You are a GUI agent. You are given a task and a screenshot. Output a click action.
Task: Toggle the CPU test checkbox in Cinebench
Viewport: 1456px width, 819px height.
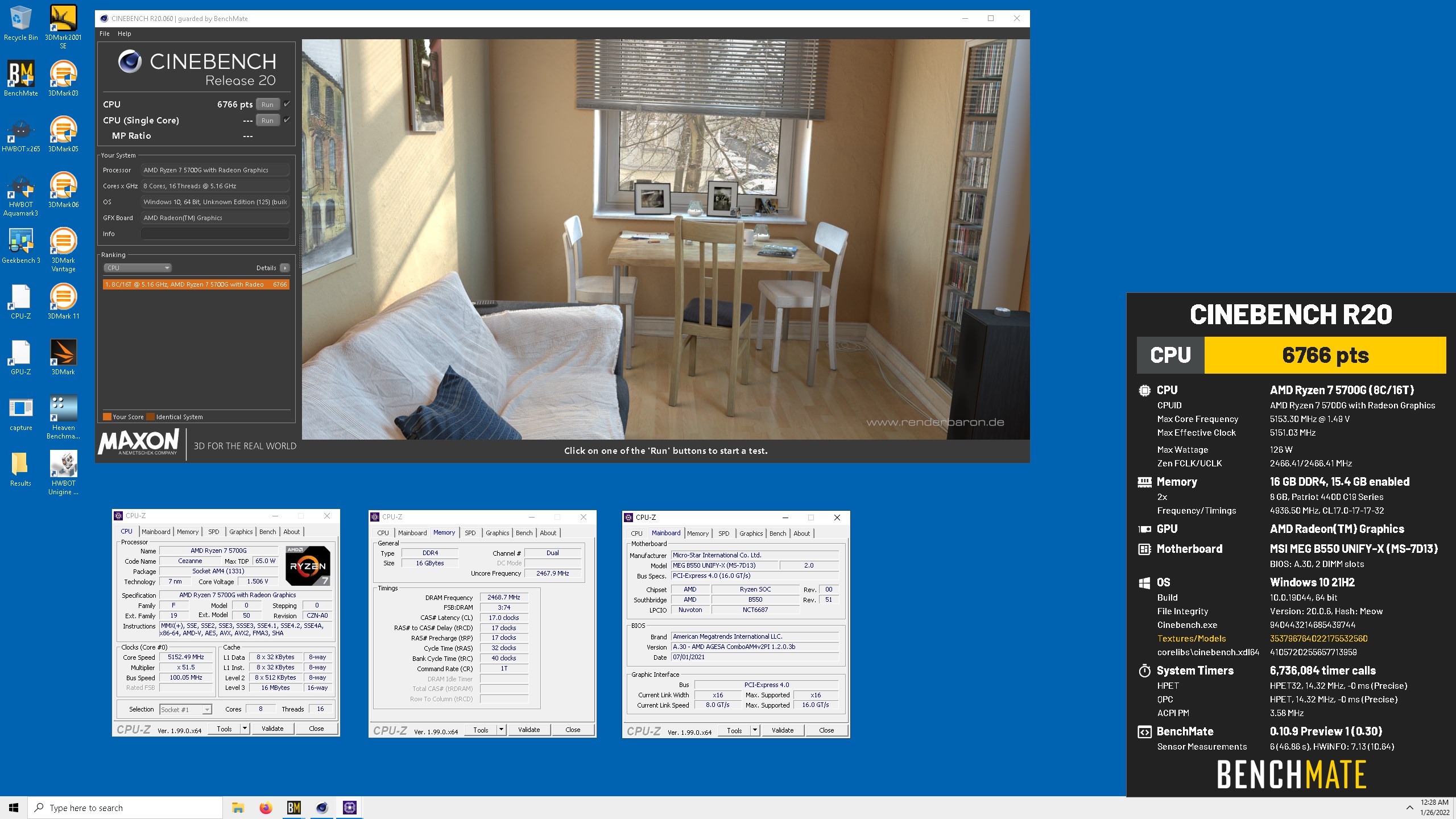[x=287, y=104]
